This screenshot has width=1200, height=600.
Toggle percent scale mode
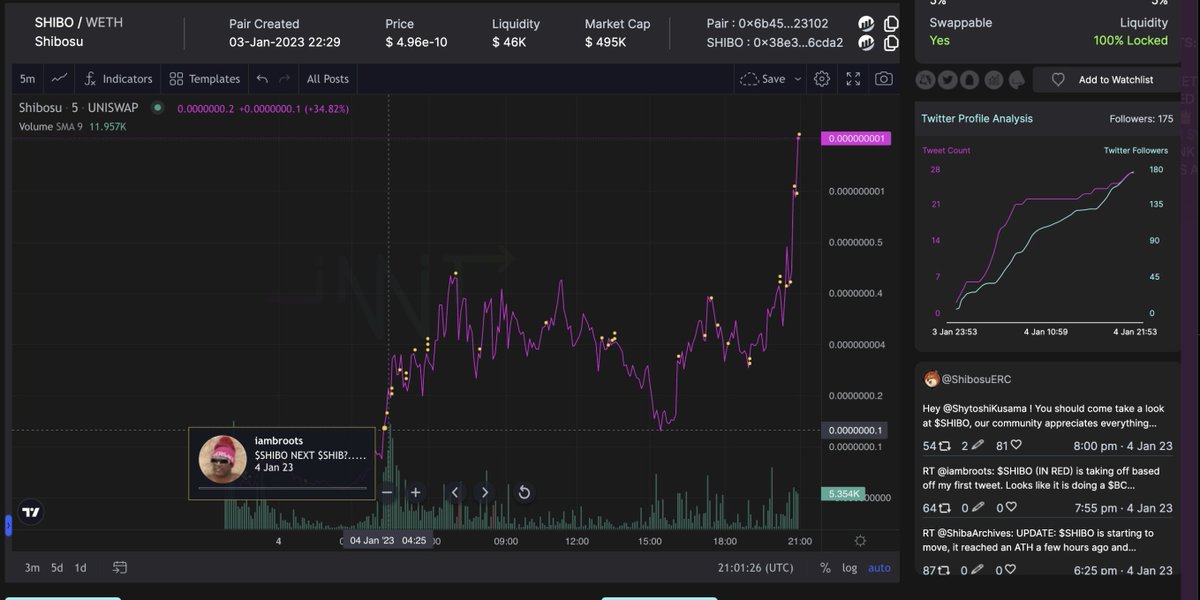pyautogui.click(x=825, y=568)
